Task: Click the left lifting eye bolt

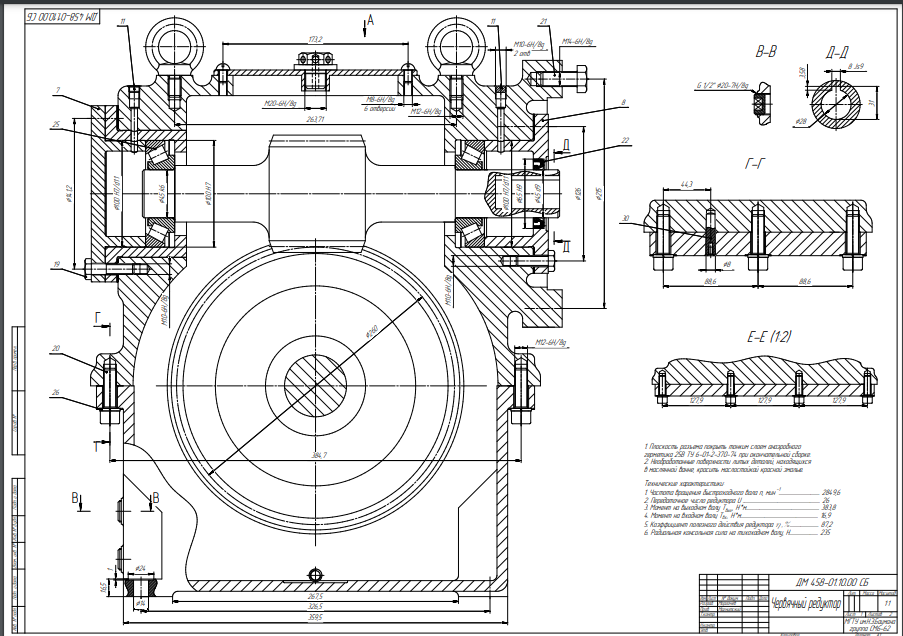Action: point(167,41)
